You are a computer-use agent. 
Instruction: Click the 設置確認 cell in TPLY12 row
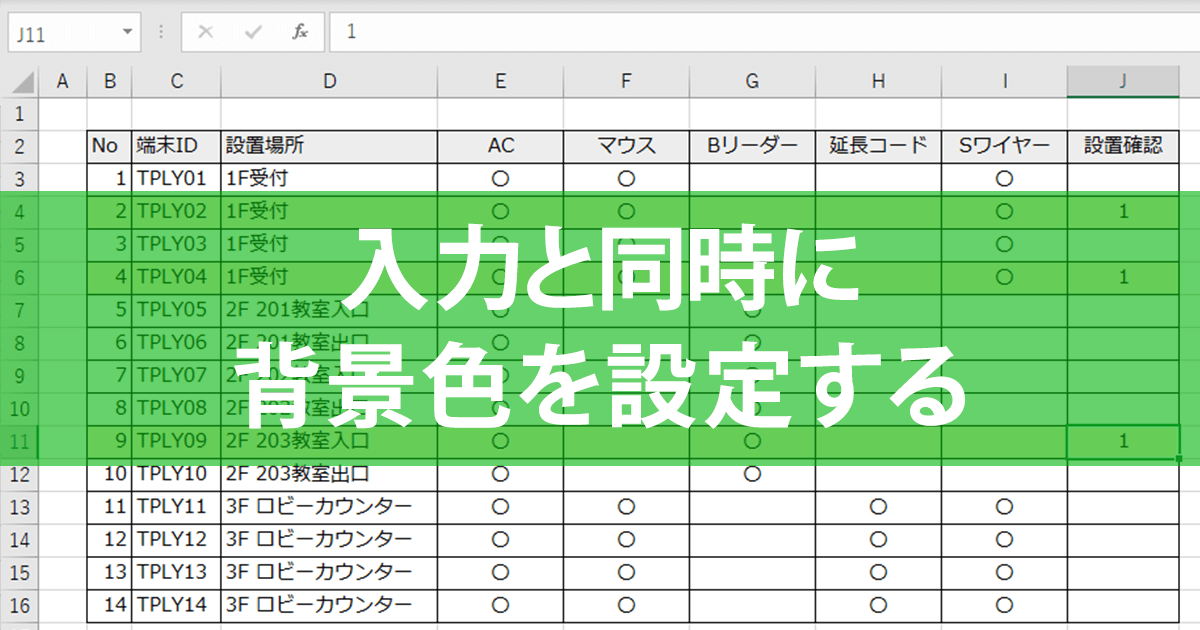(x=1124, y=539)
